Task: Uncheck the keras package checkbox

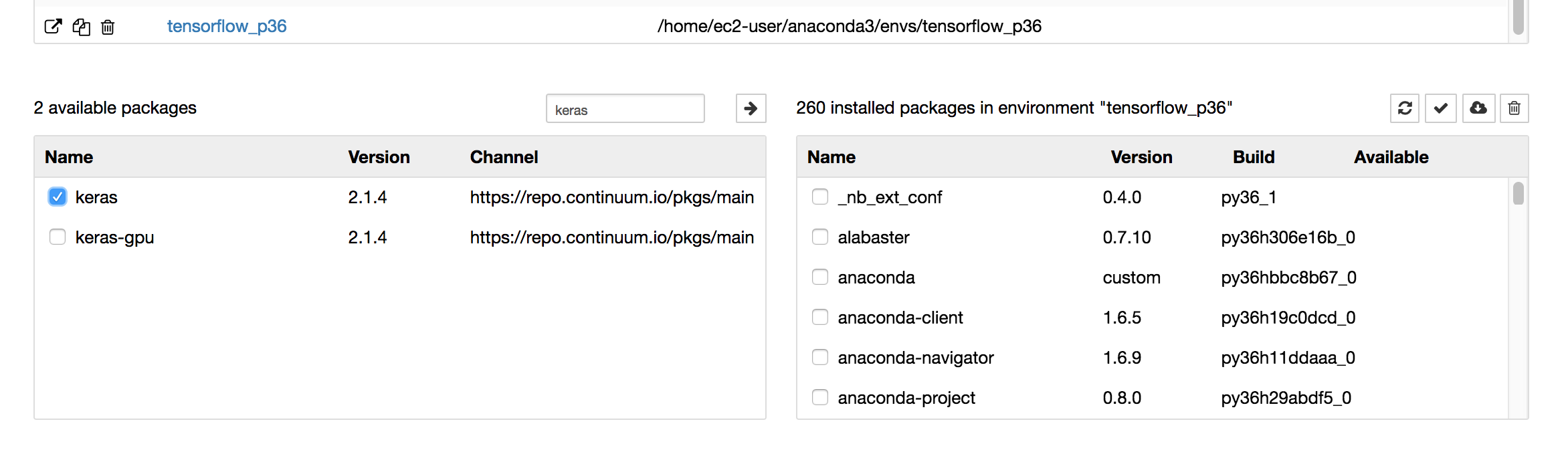Action: [x=57, y=196]
